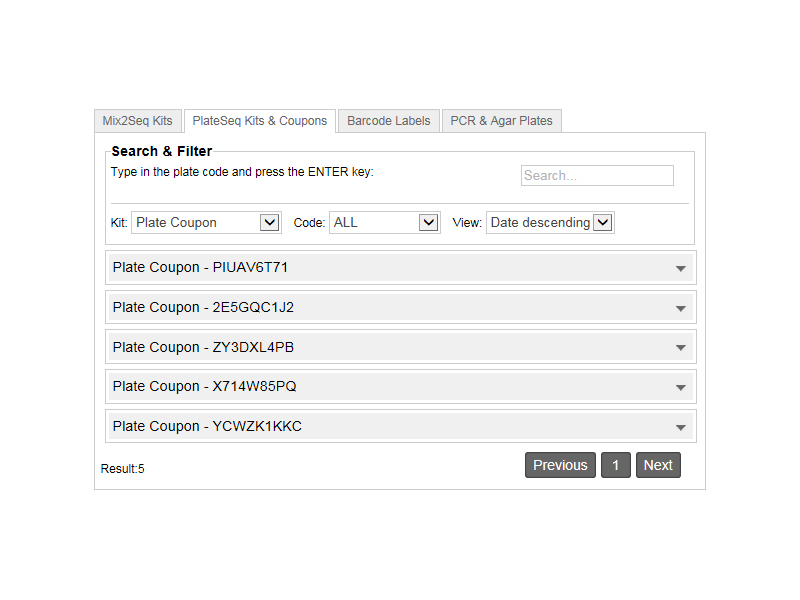Focus the plate code Search field
The image size is (800, 600).
click(x=597, y=176)
